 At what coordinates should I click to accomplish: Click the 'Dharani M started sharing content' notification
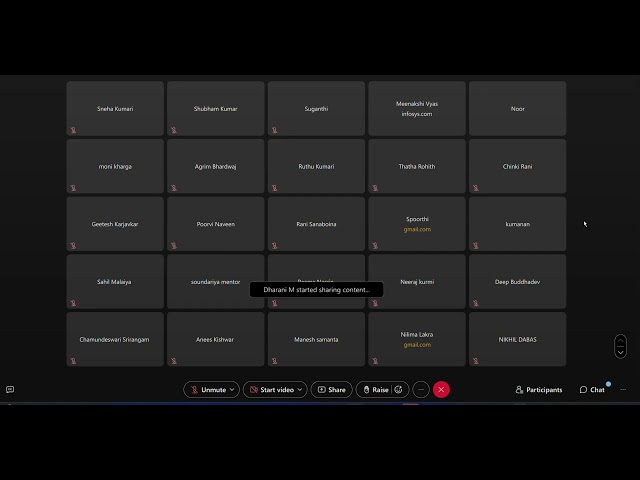pyautogui.click(x=316, y=290)
